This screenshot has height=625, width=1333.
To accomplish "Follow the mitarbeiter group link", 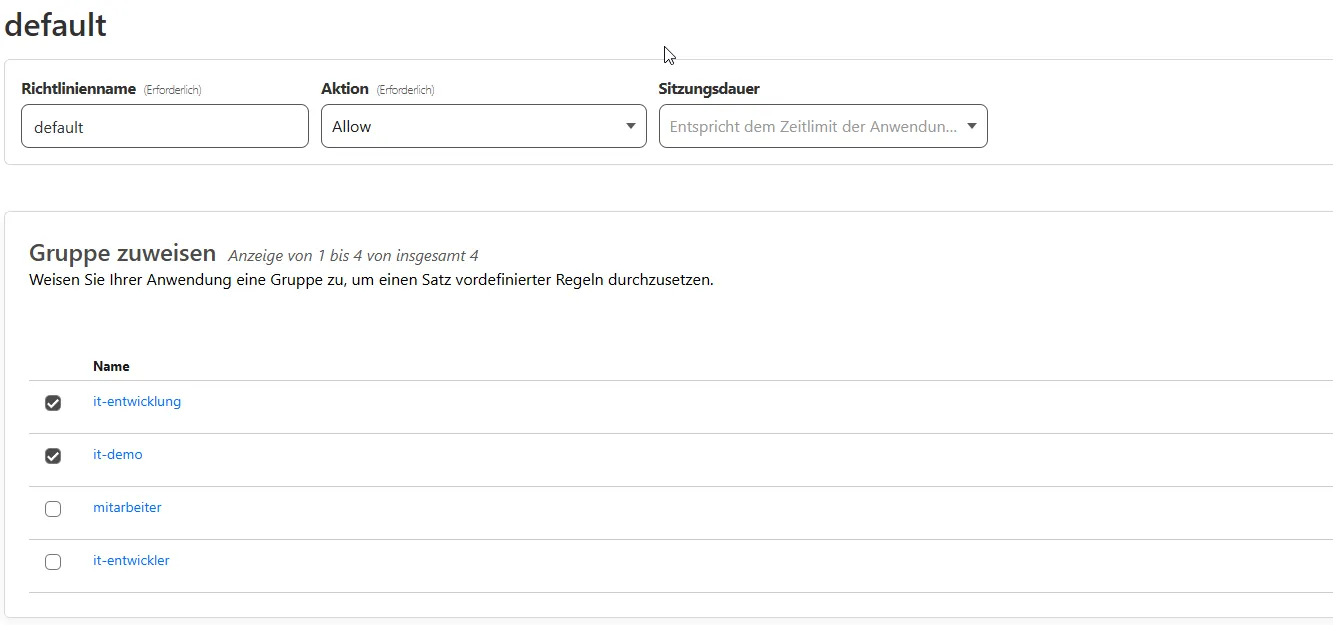I will click(x=127, y=508).
